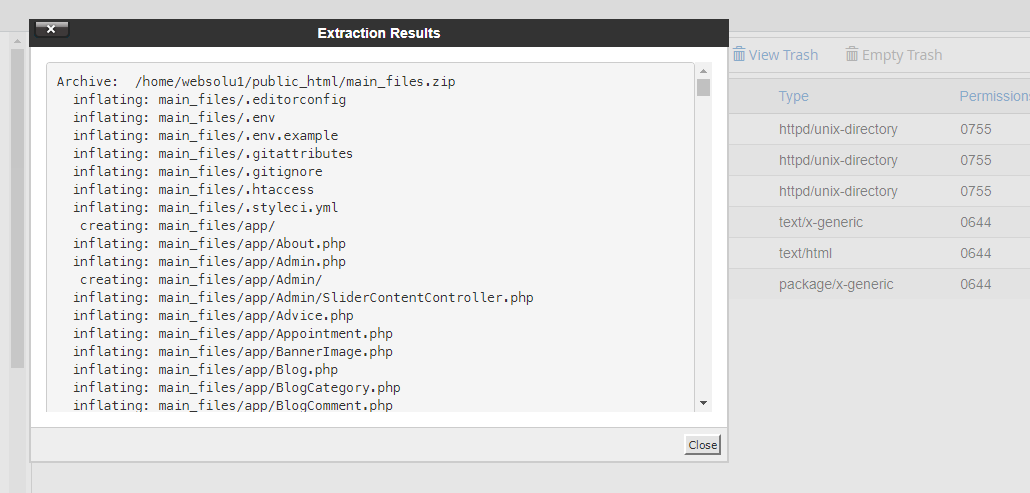Image resolution: width=1030 pixels, height=493 pixels.
Task: Select the text/html file row
Action: tap(880, 253)
